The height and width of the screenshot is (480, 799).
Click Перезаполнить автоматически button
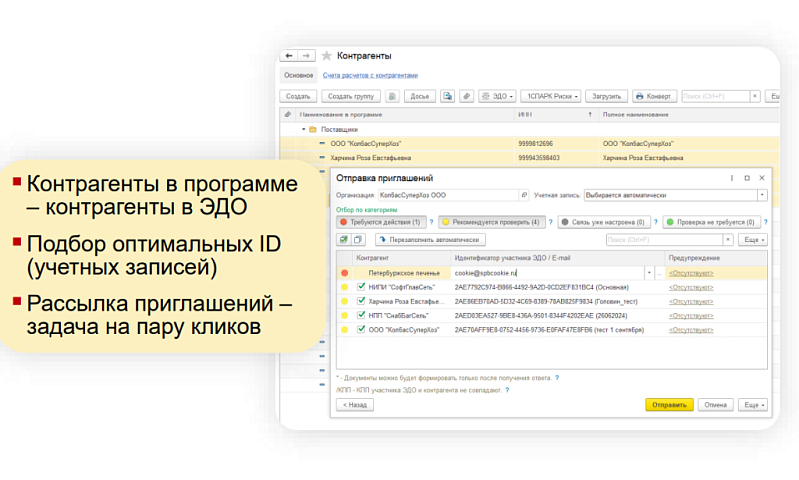(431, 239)
